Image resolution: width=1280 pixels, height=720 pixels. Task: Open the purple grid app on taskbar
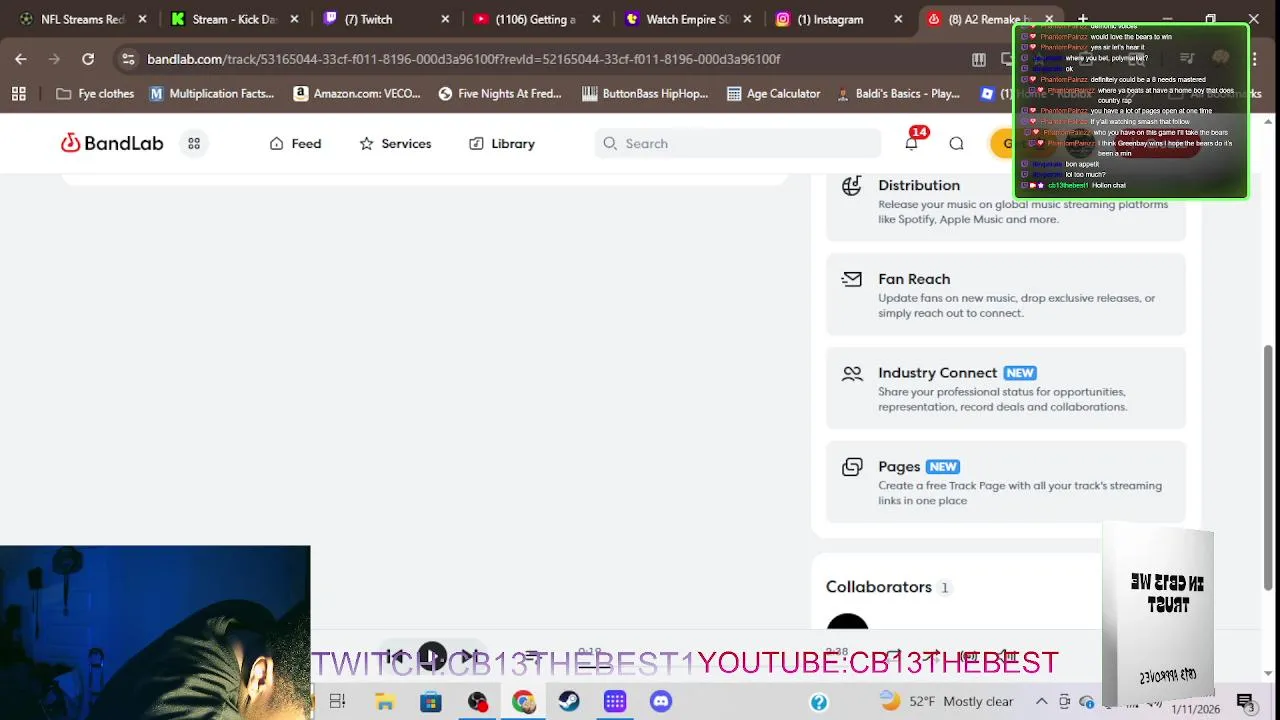[x=615, y=701]
